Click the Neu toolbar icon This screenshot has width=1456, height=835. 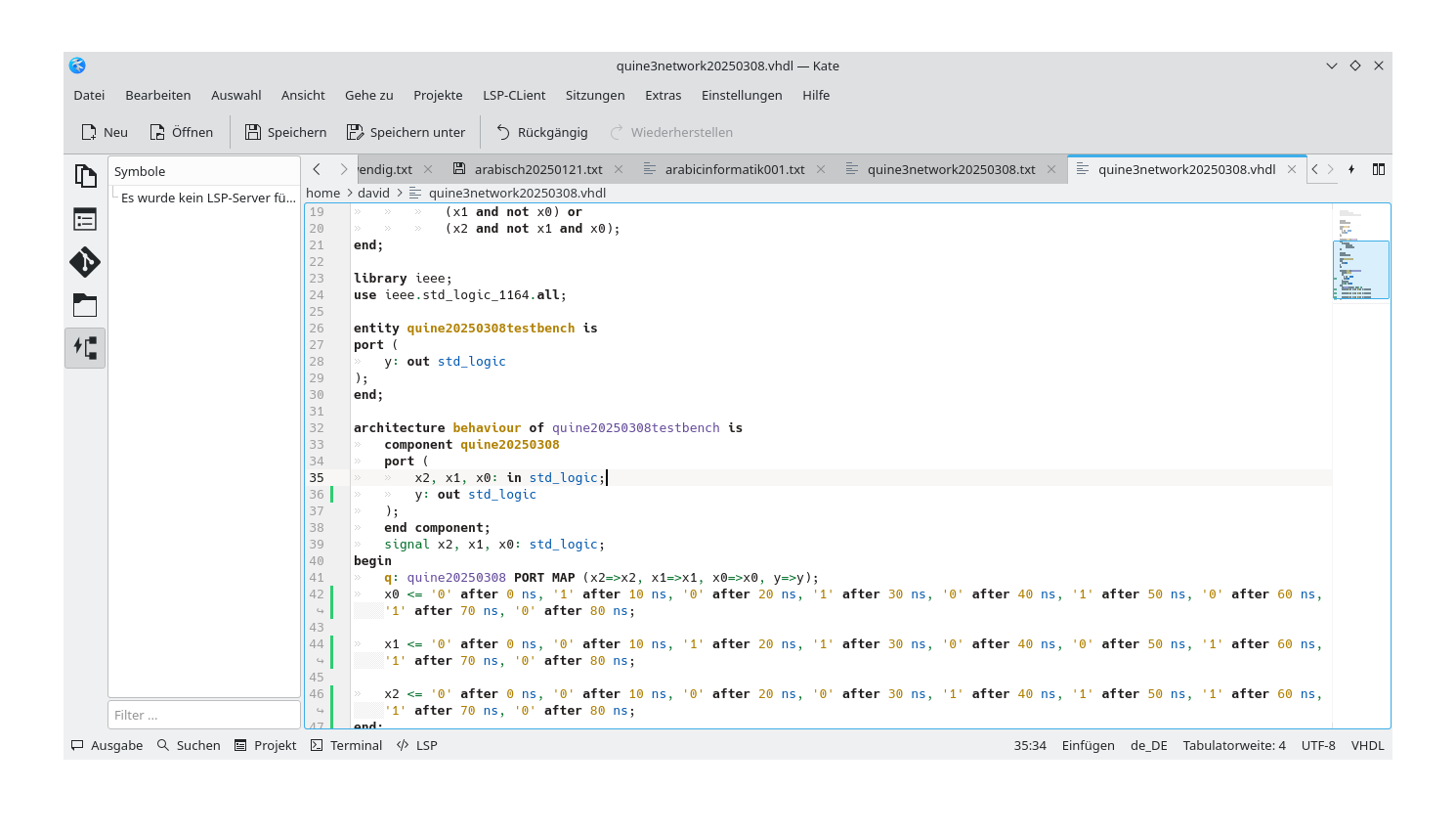point(103,132)
